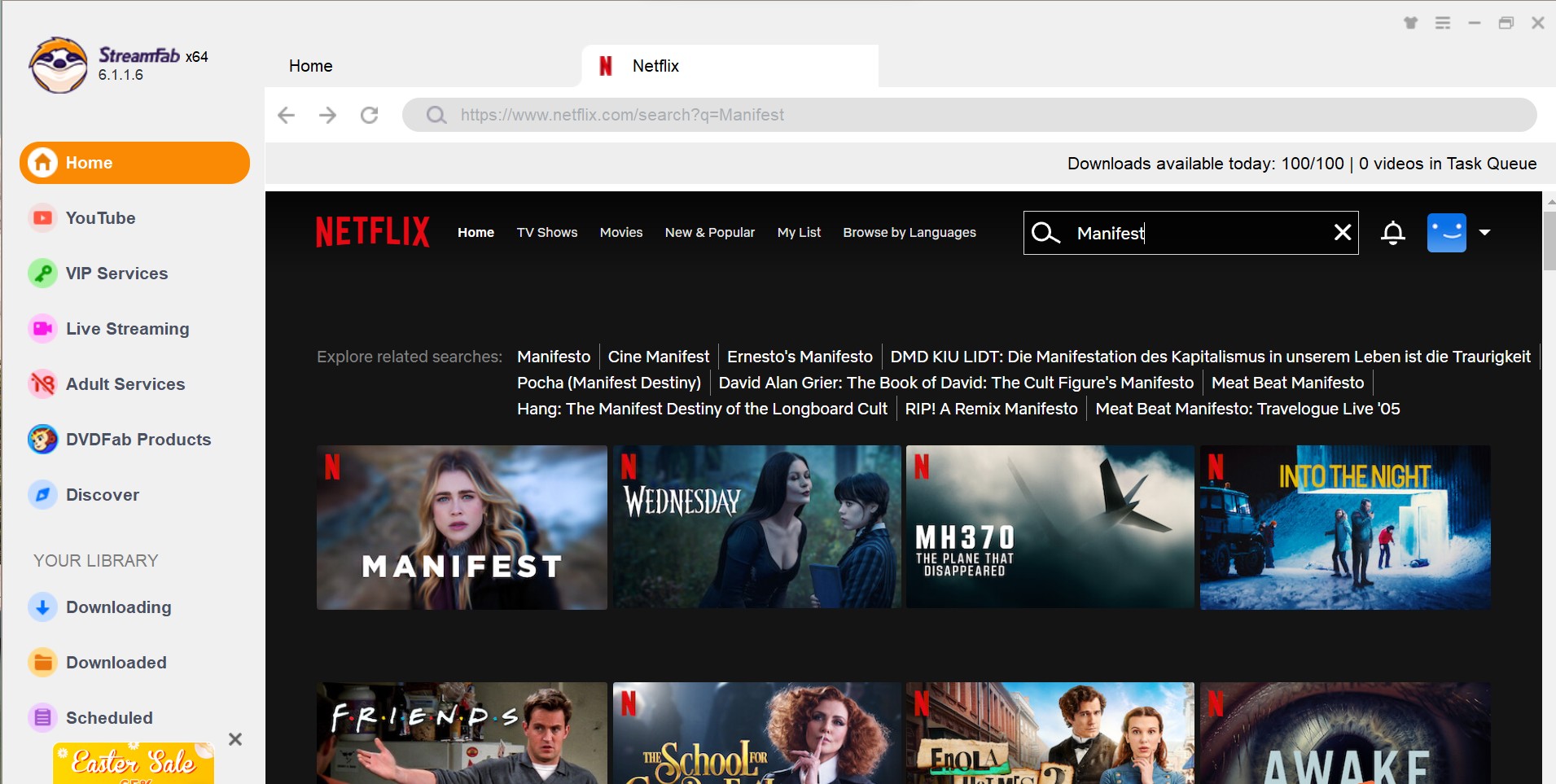
Task: Click the blue Netflix profile avatar
Action: coord(1446,233)
